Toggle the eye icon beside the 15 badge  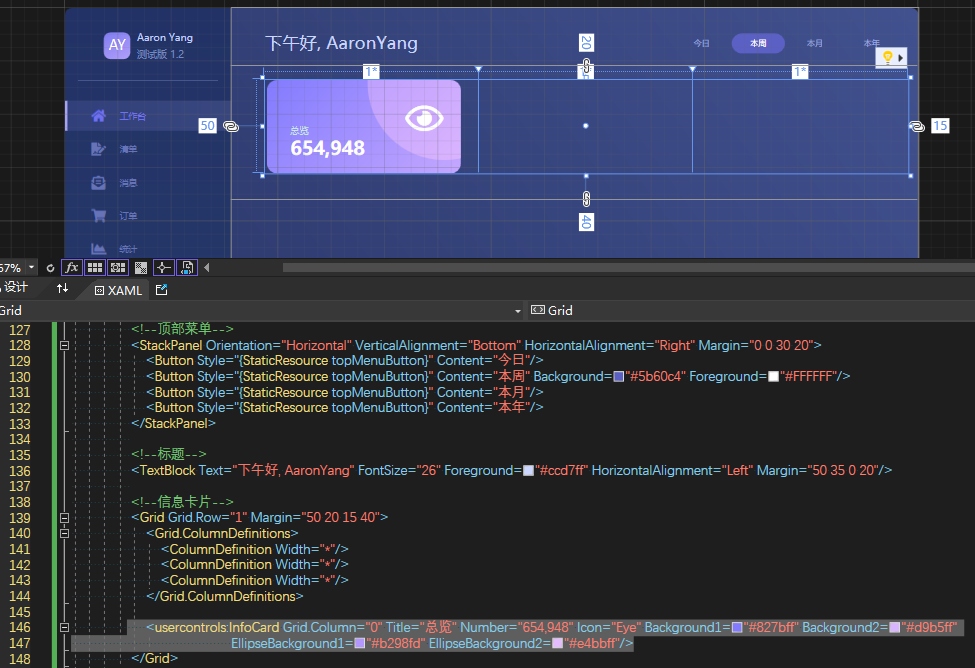(x=915, y=125)
